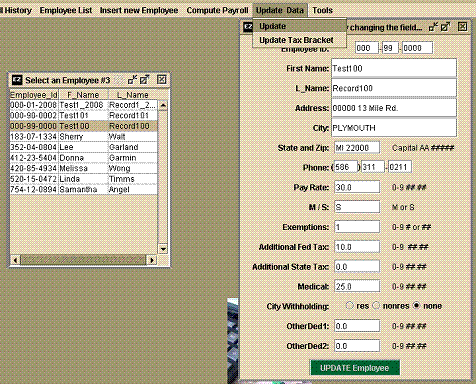
Task: Click the employee list scroll down arrow
Action: tap(163, 249)
